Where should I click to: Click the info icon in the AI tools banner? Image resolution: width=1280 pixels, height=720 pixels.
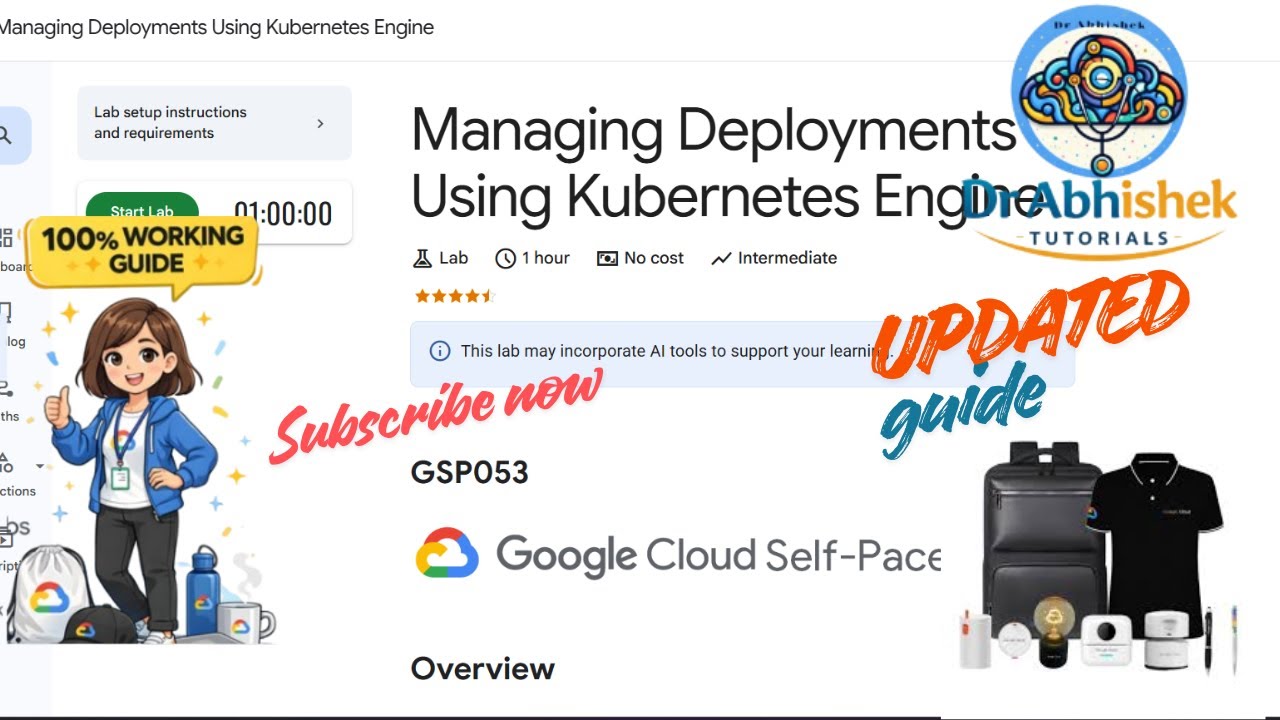pos(439,351)
